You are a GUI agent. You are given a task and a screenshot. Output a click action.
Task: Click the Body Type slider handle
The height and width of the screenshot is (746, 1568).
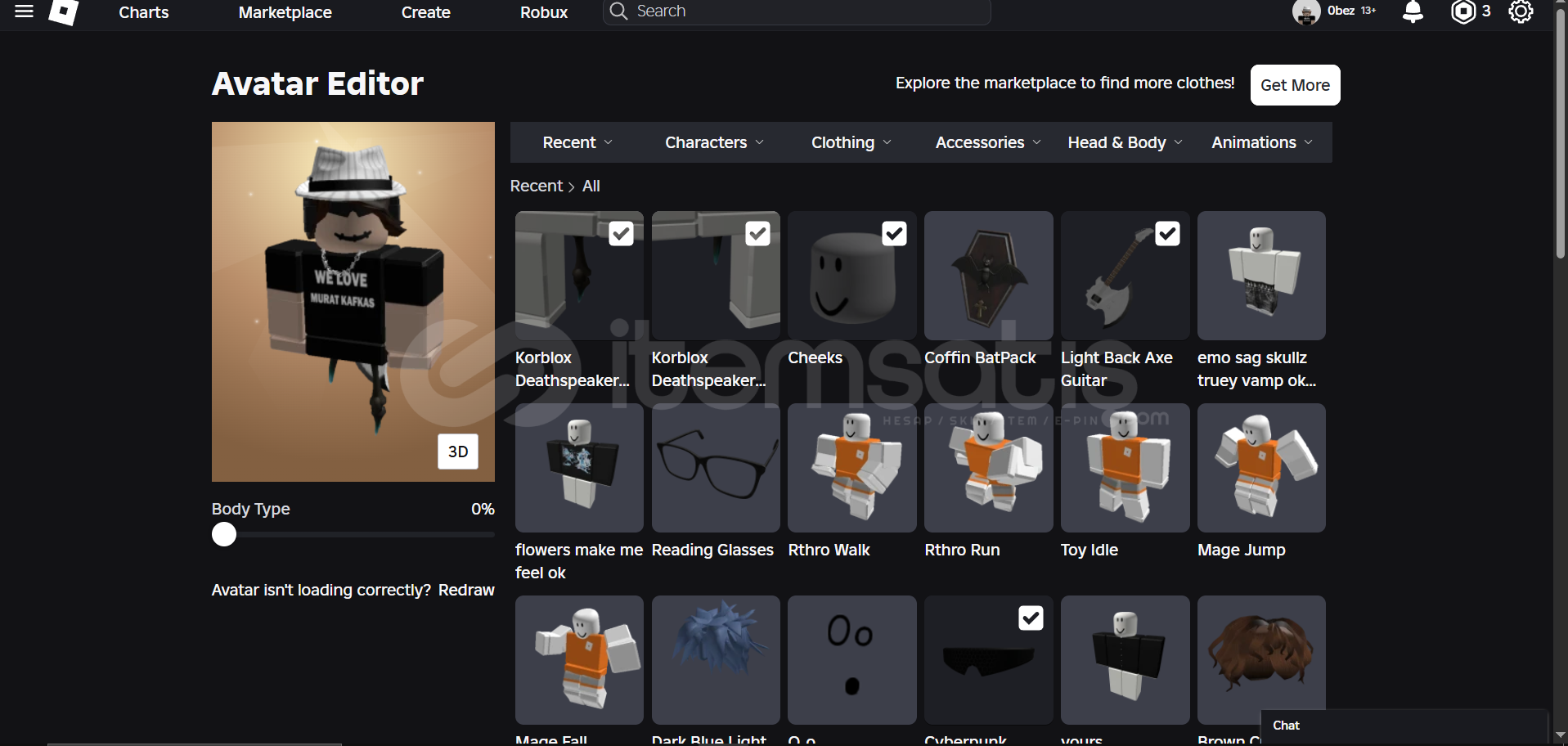(224, 534)
